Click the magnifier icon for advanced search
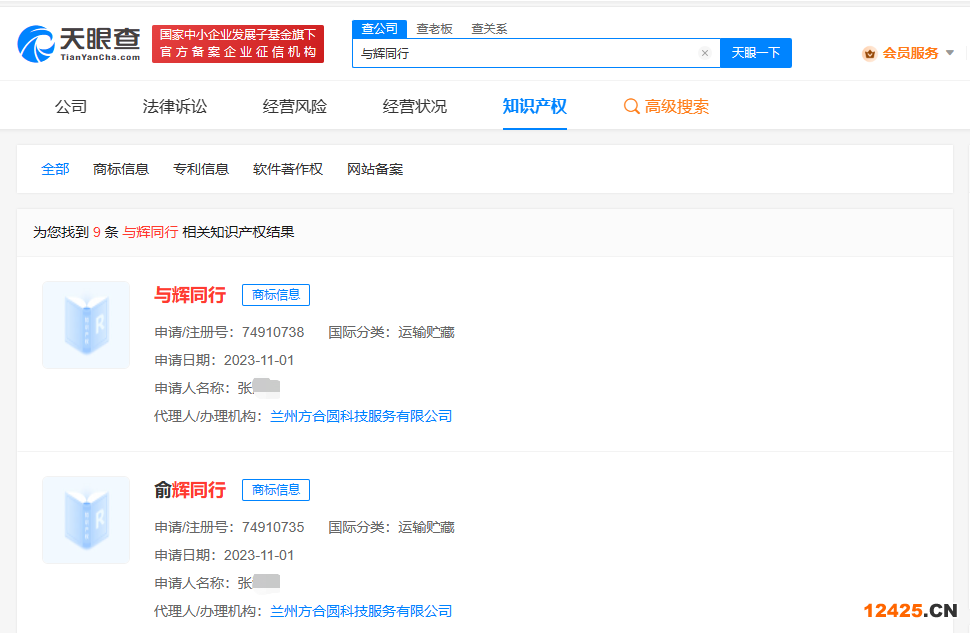The image size is (970, 633). [631, 106]
